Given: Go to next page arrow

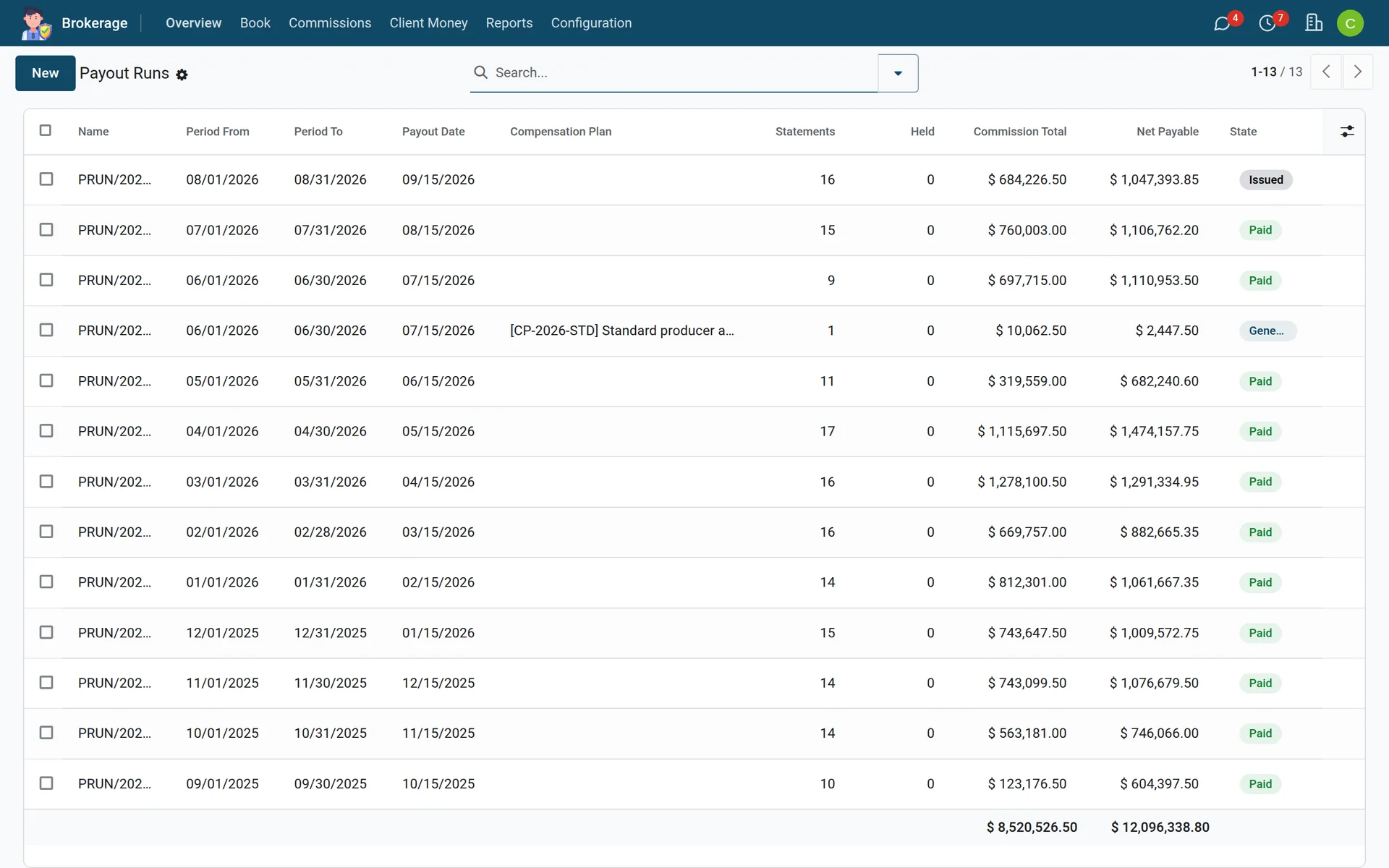Looking at the screenshot, I should (1358, 72).
